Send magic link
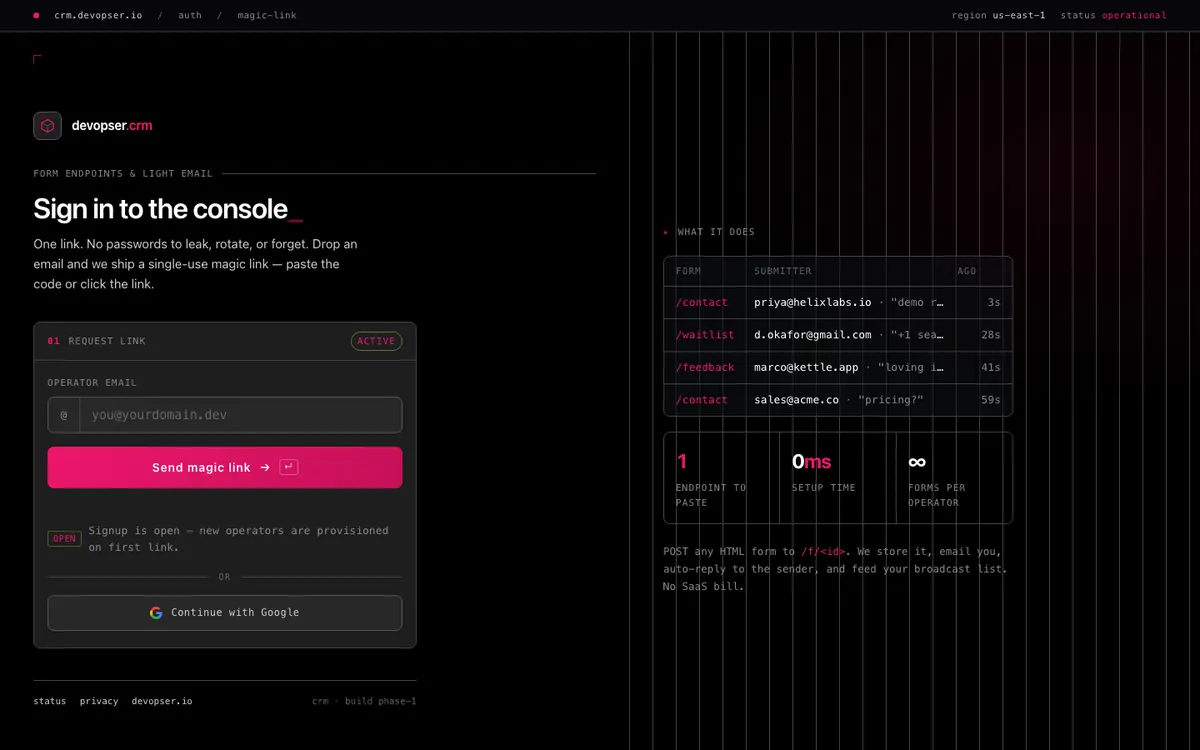This screenshot has width=1200, height=750. (x=225, y=467)
